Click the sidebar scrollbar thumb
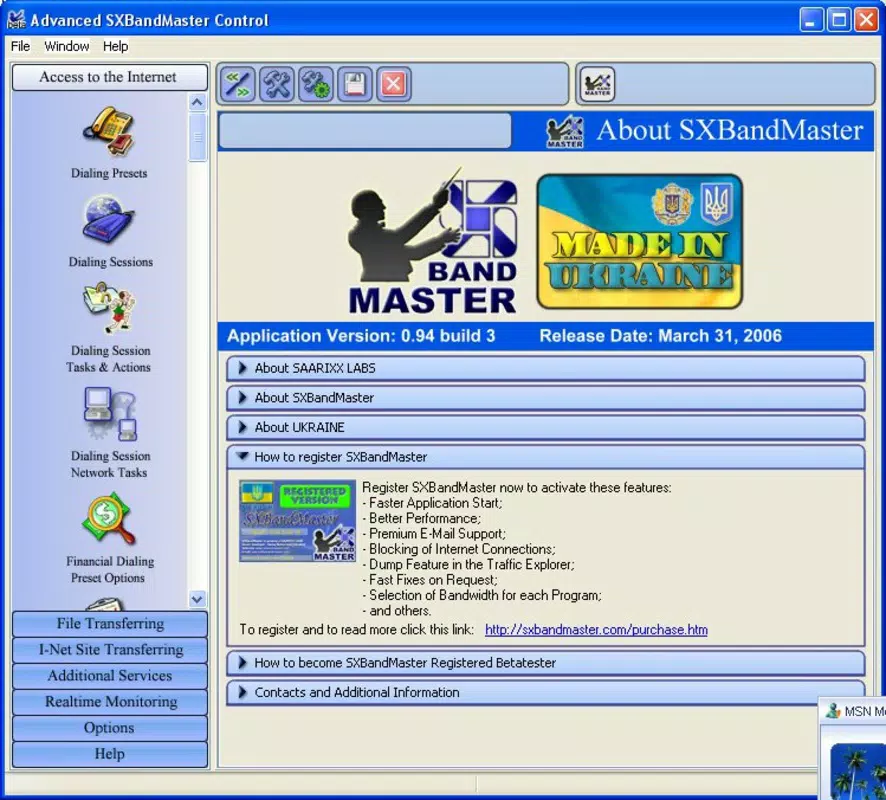 pos(197,137)
